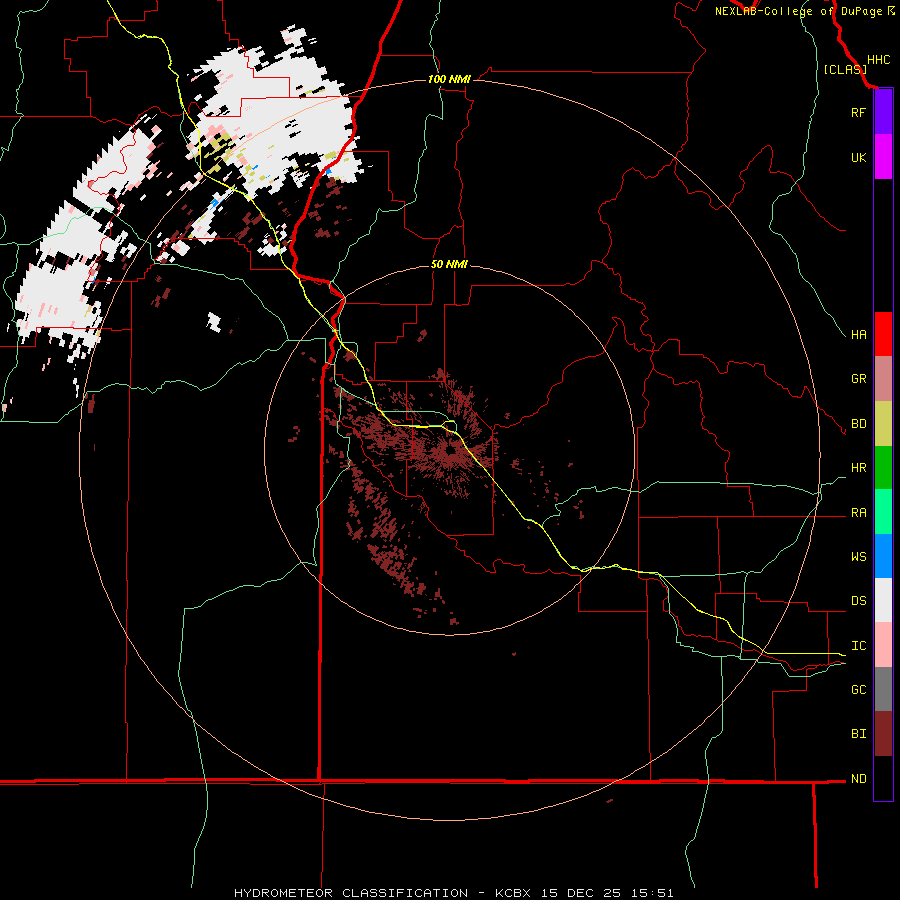This screenshot has width=900, height=900.
Task: Click the DS white legend swatch
Action: tap(883, 600)
